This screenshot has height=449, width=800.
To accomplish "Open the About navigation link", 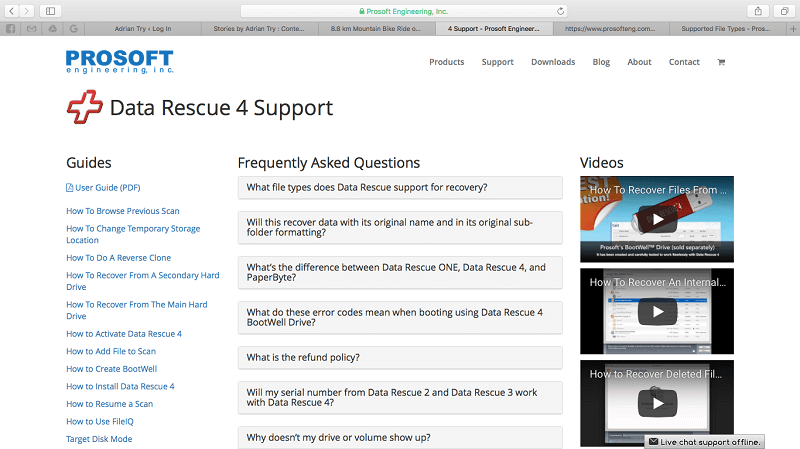I will tap(639, 62).
